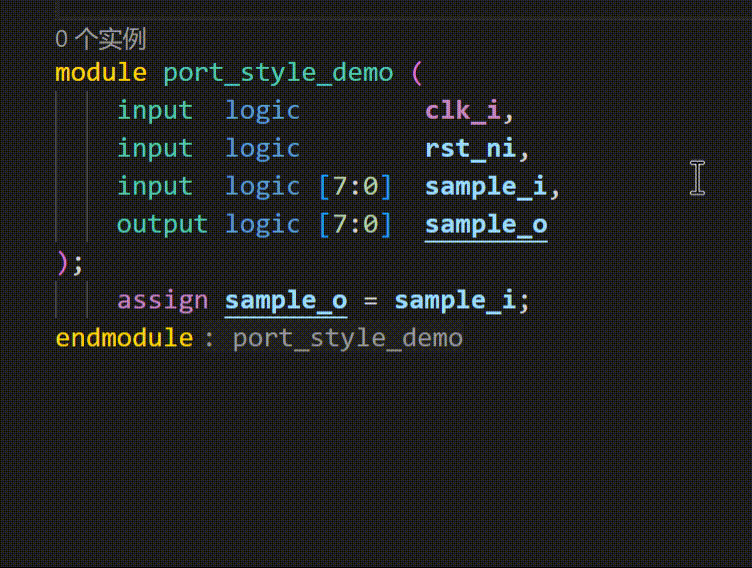Click the "0 个实例" code lens link
This screenshot has width=752, height=568.
100,39
